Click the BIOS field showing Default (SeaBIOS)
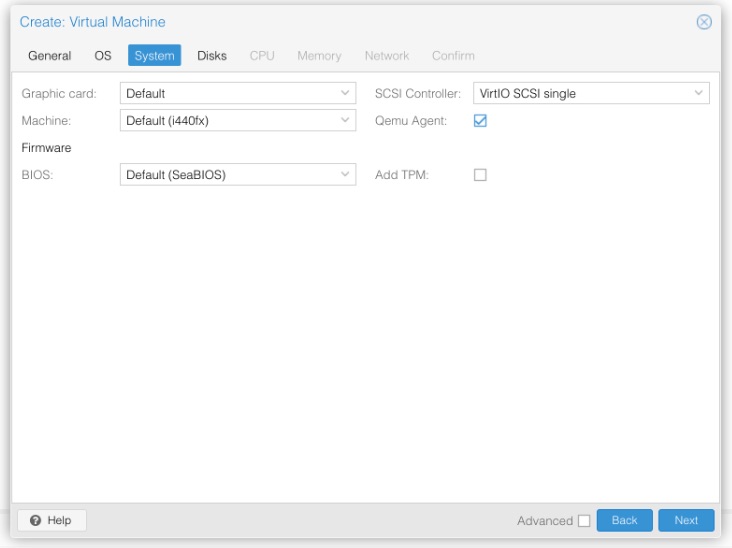 pos(238,175)
